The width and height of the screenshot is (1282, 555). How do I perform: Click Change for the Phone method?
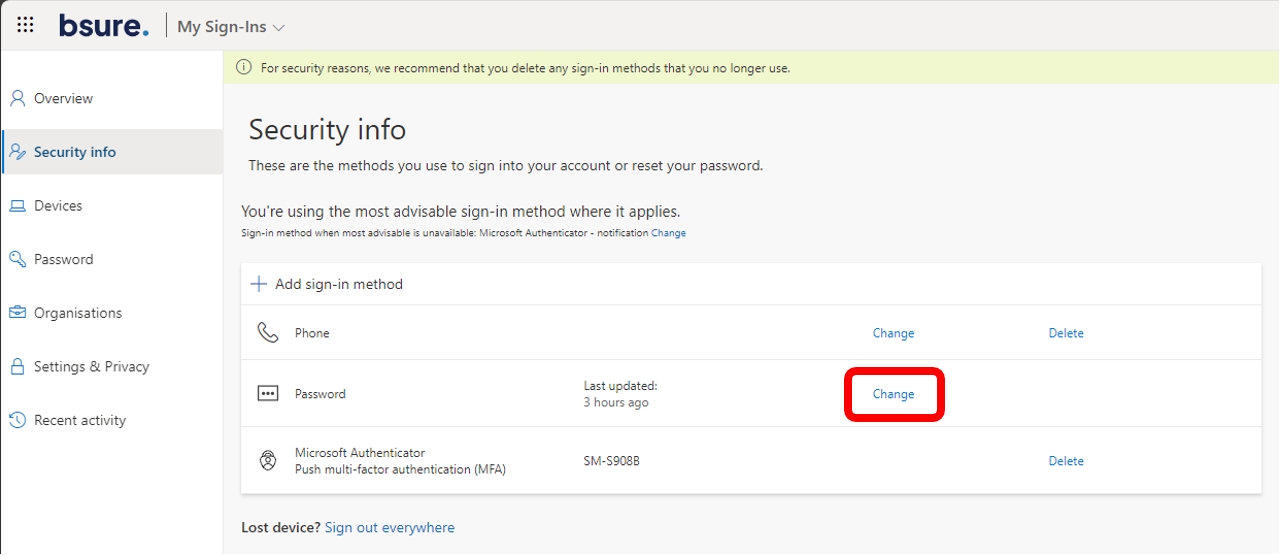coord(893,333)
